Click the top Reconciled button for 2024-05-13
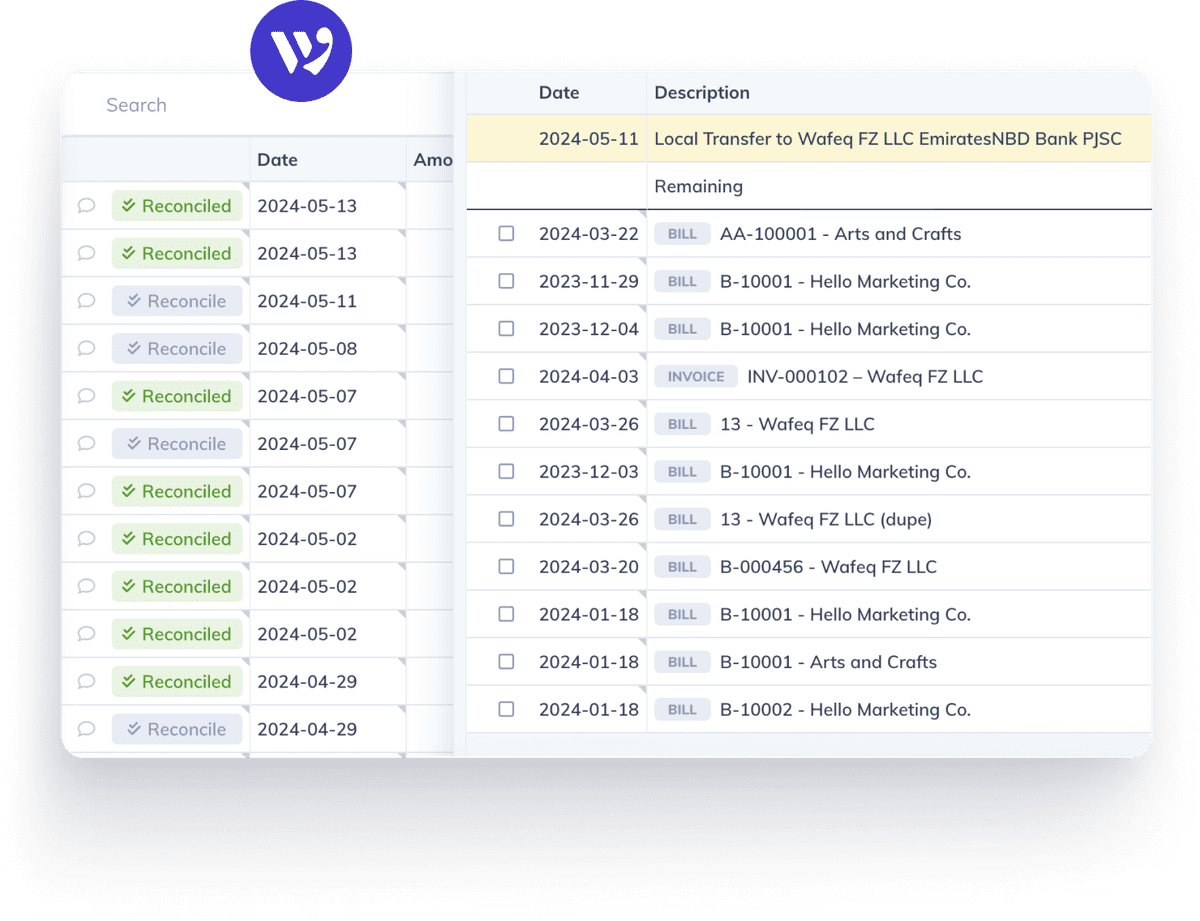 pos(177,205)
